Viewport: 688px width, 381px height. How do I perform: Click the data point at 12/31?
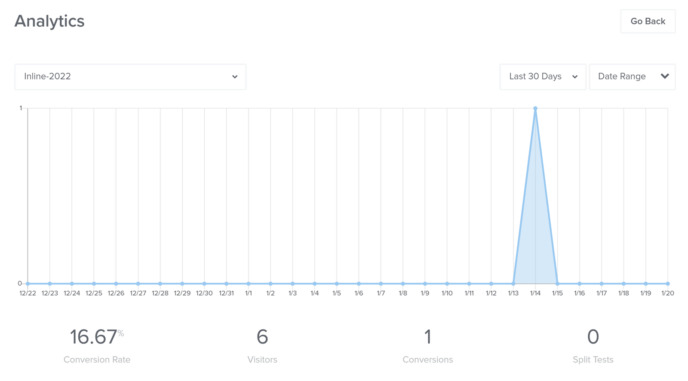tap(226, 284)
